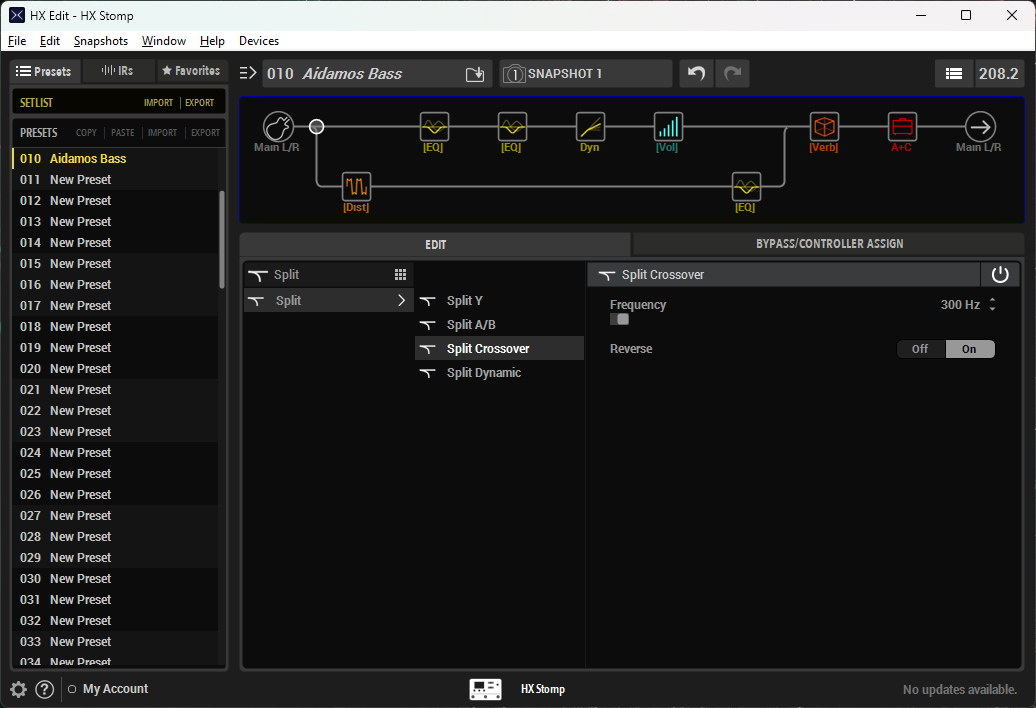Set Reverse to Off
1036x708 pixels.
click(920, 349)
